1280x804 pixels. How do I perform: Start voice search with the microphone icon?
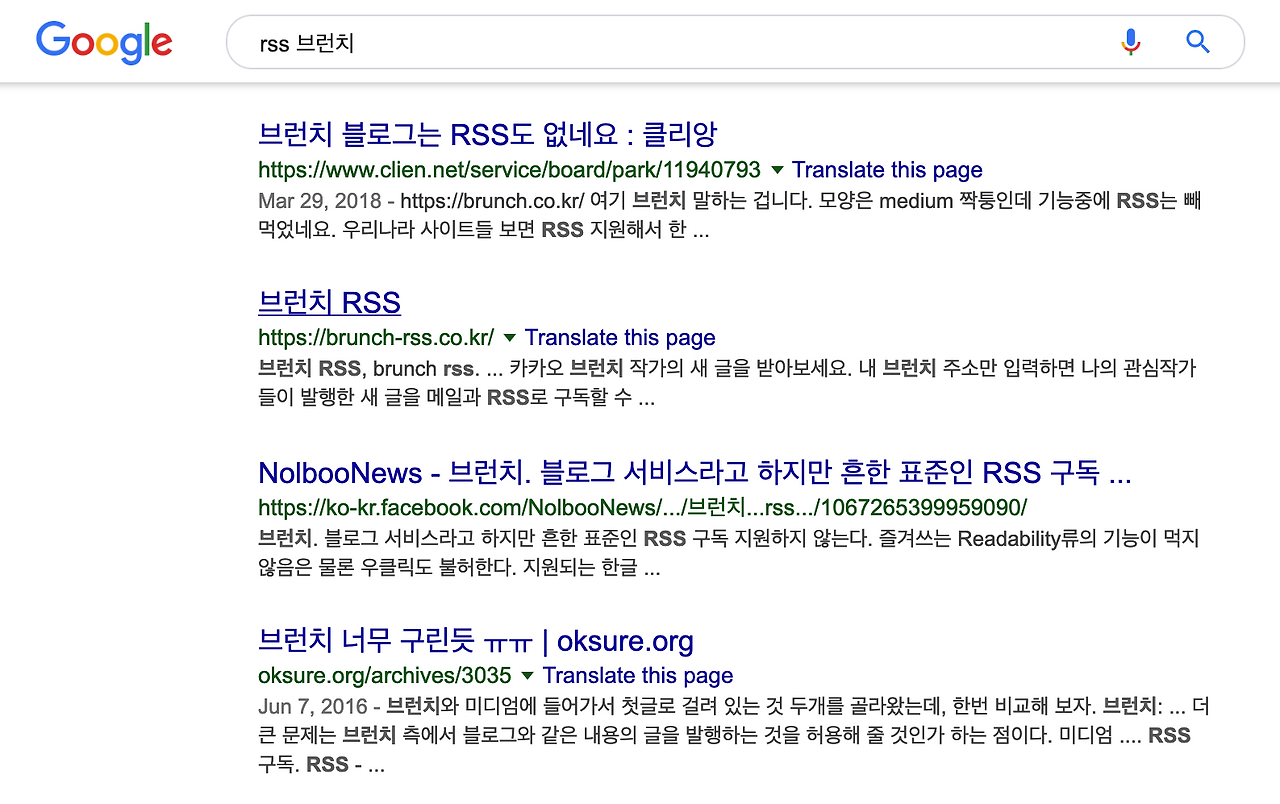[x=1131, y=42]
